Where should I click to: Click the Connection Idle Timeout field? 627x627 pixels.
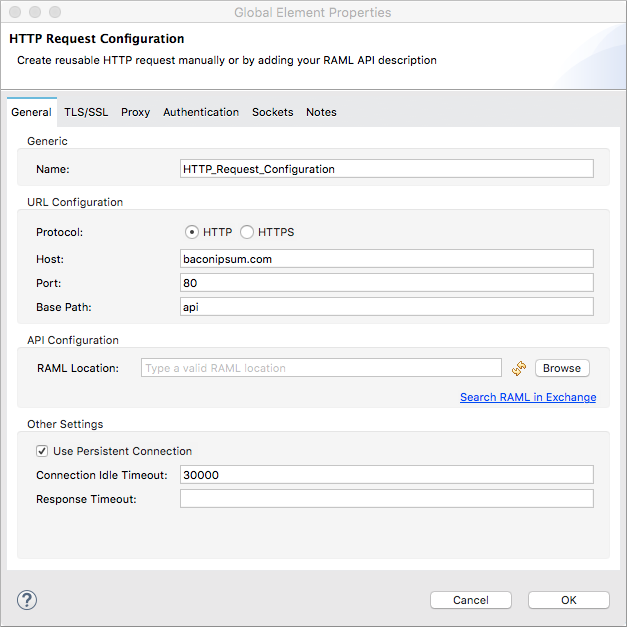[387, 475]
